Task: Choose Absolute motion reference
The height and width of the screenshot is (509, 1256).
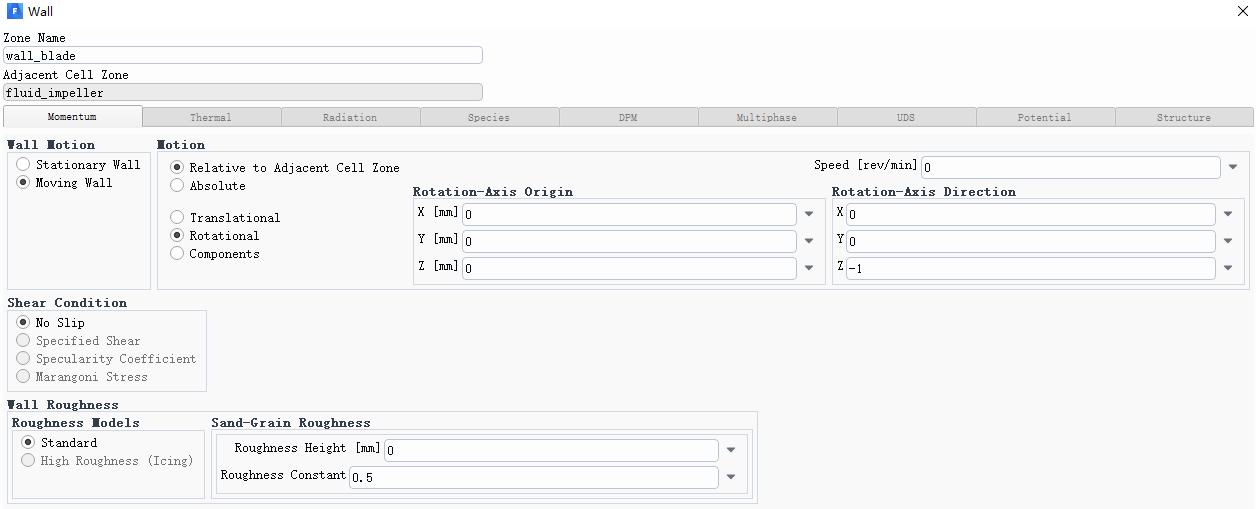Action: tap(177, 185)
